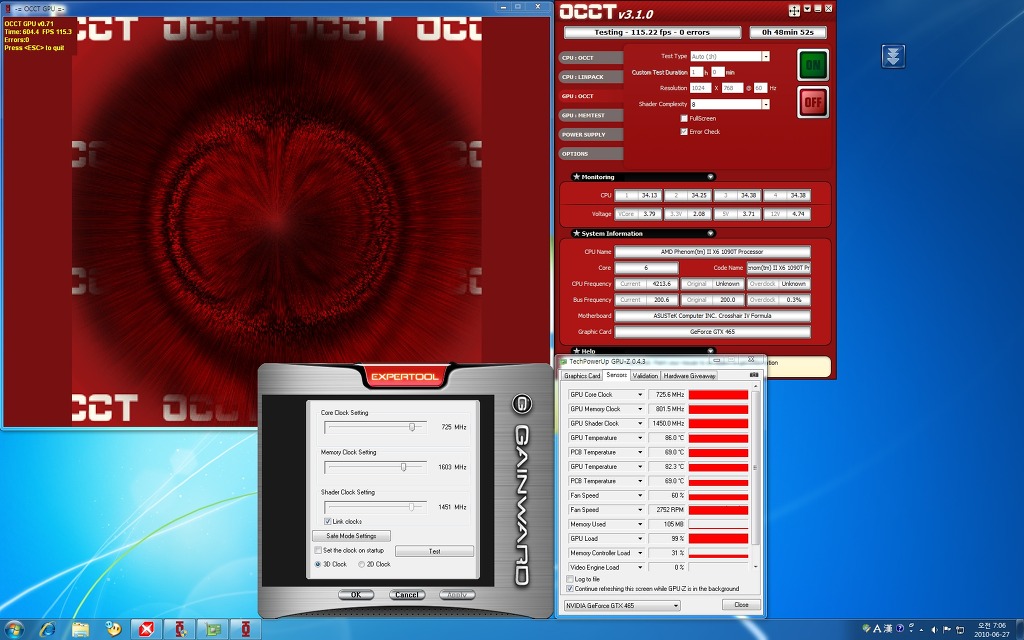Click the OCCT move-window crosshair icon
Screen dimensions: 1024x640
tap(794, 10)
